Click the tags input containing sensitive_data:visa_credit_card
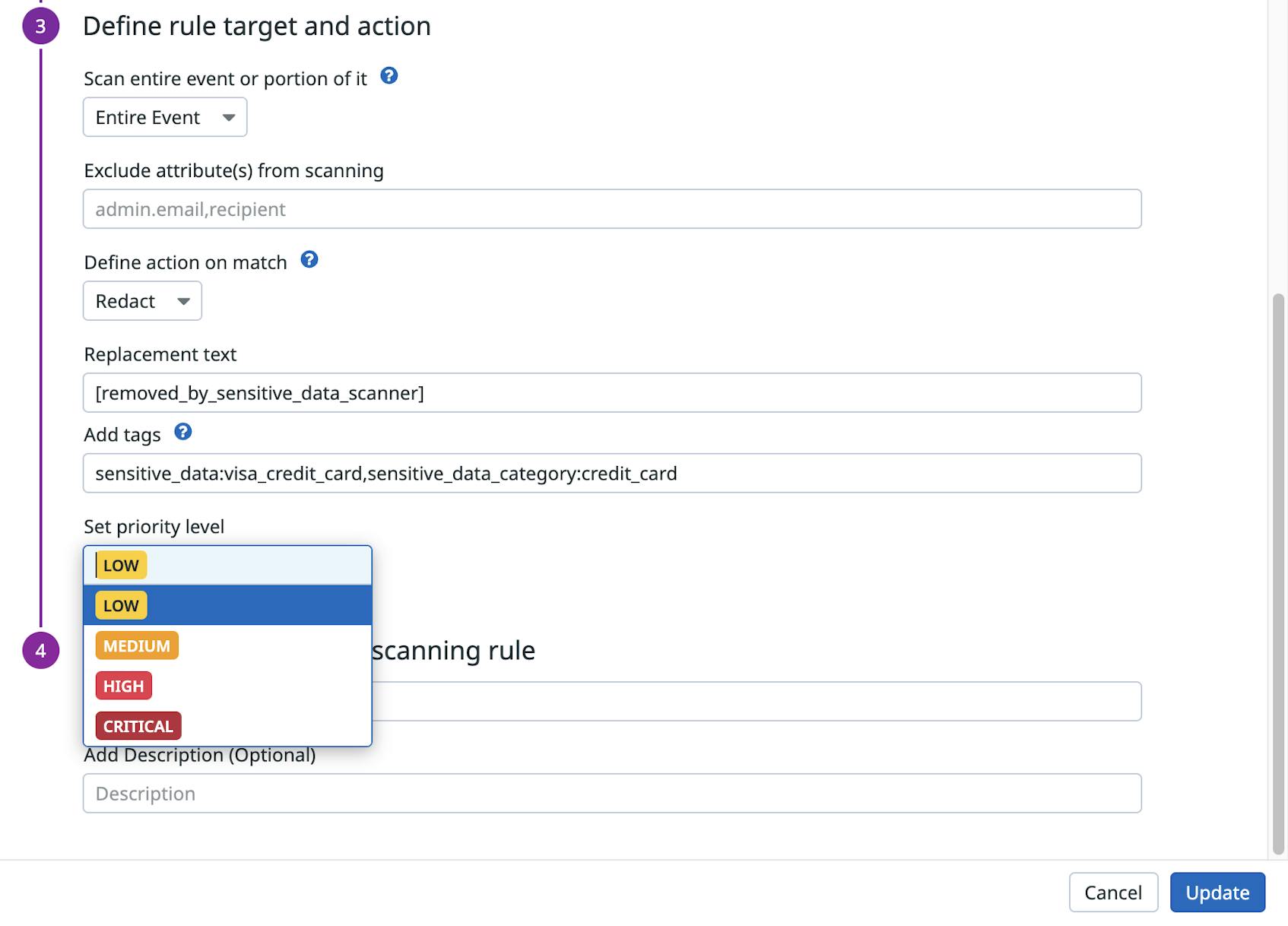1288x926 pixels. (x=611, y=473)
